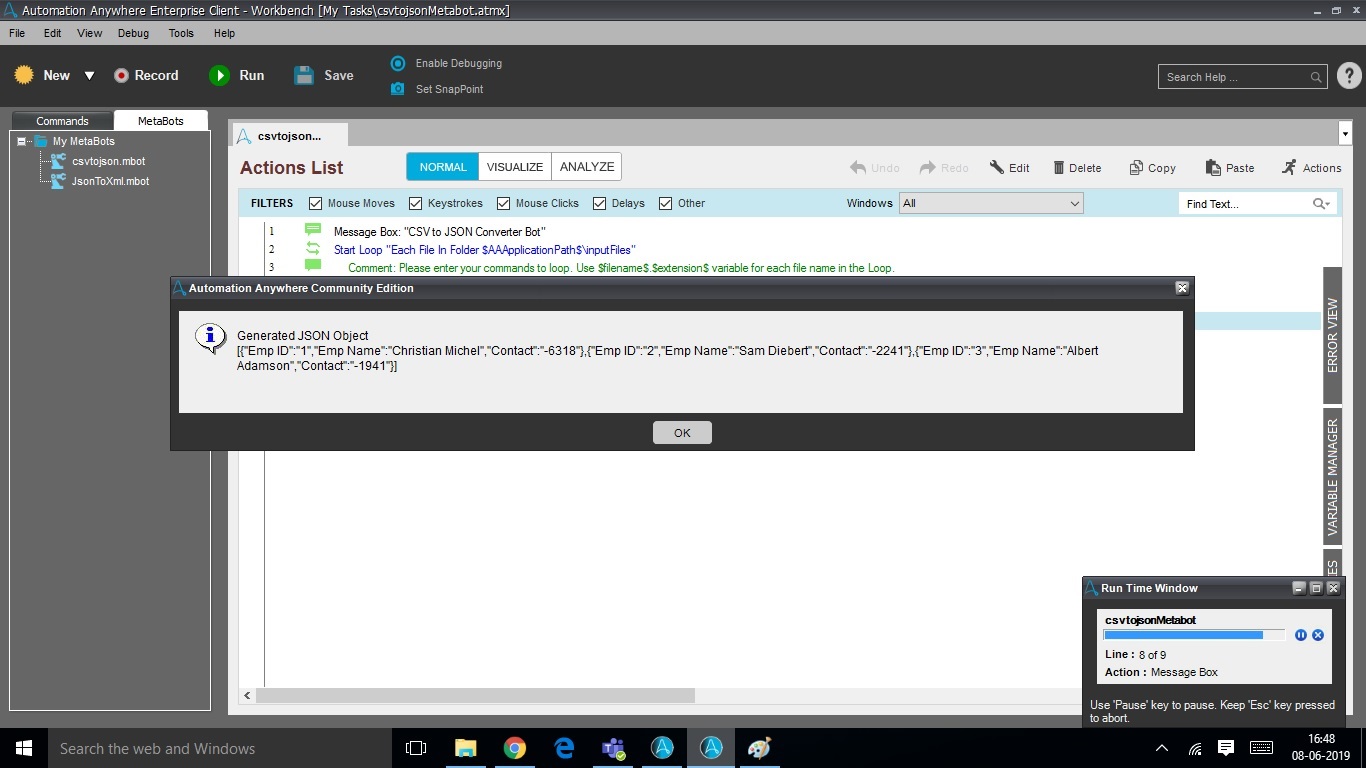Copy the selected action
This screenshot has width=1366, height=768.
point(1152,168)
